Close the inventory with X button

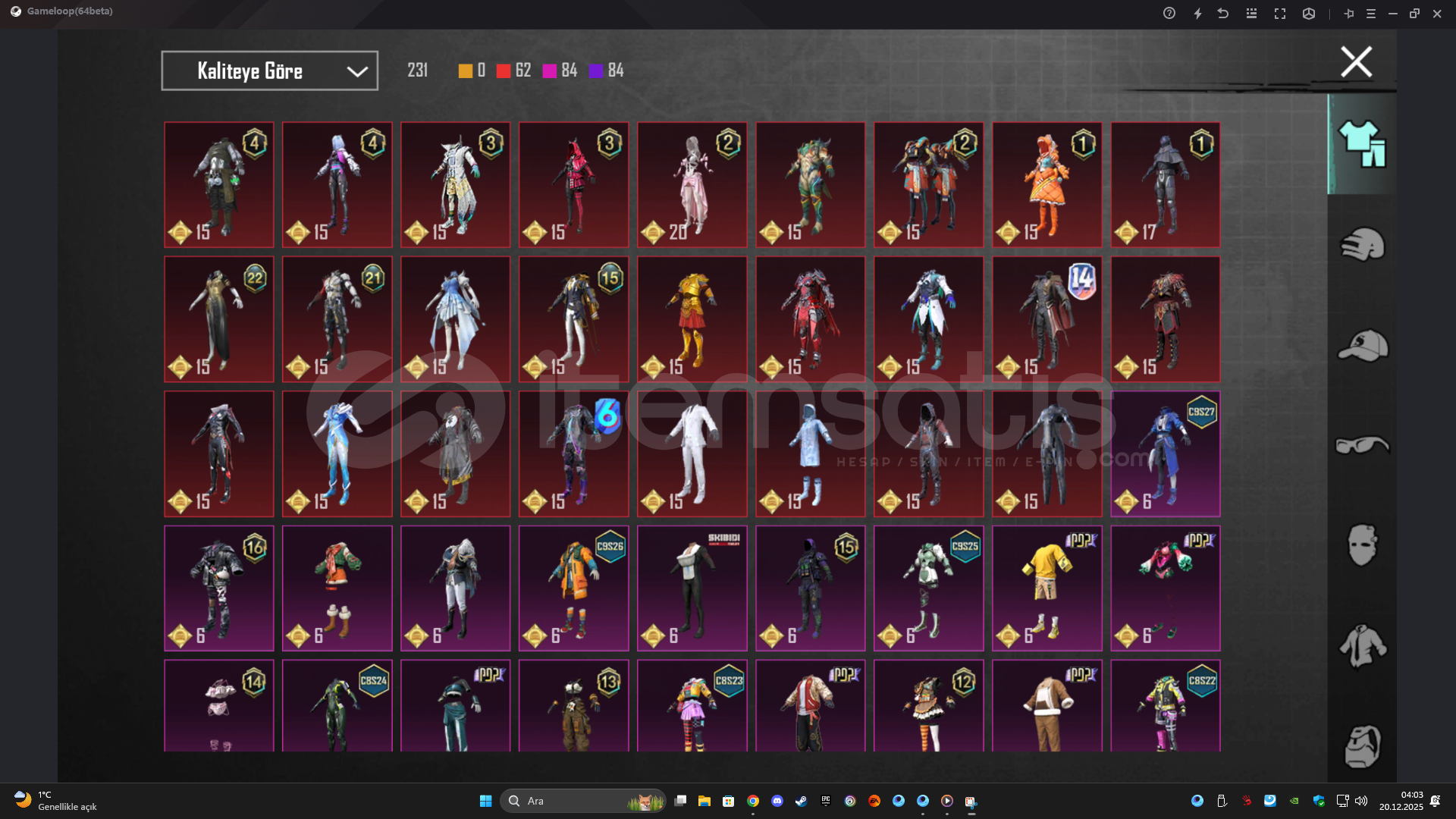(x=1356, y=62)
